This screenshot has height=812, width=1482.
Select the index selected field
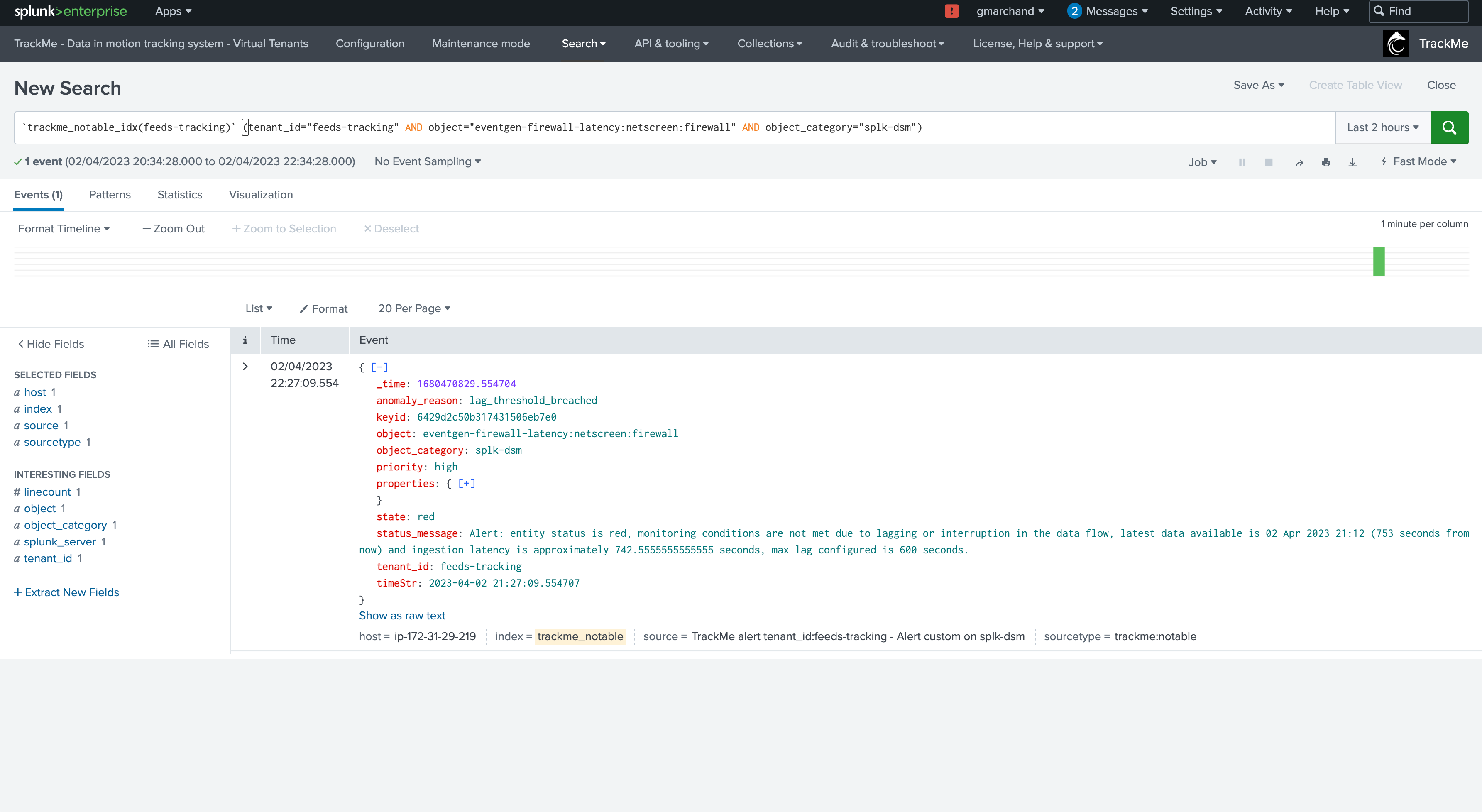point(38,409)
